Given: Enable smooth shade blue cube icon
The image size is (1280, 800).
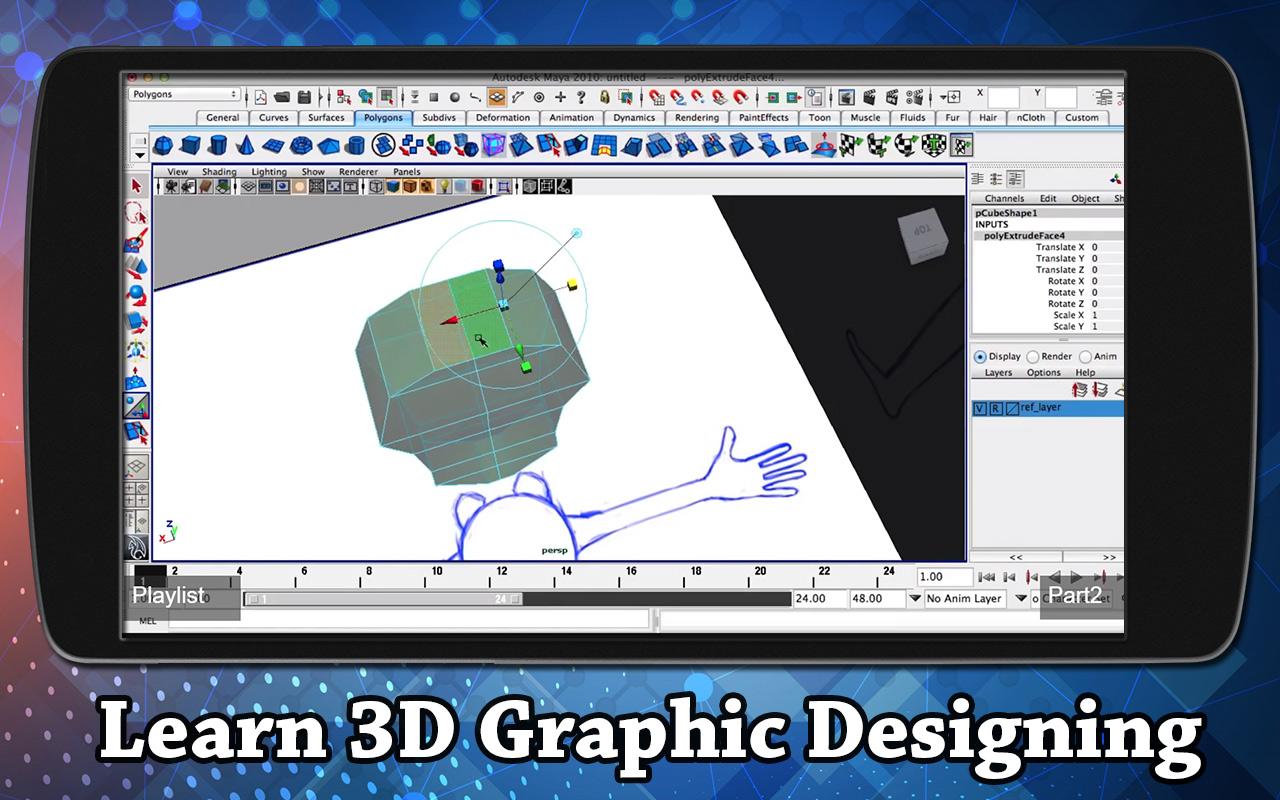Looking at the screenshot, I should click(x=393, y=186).
